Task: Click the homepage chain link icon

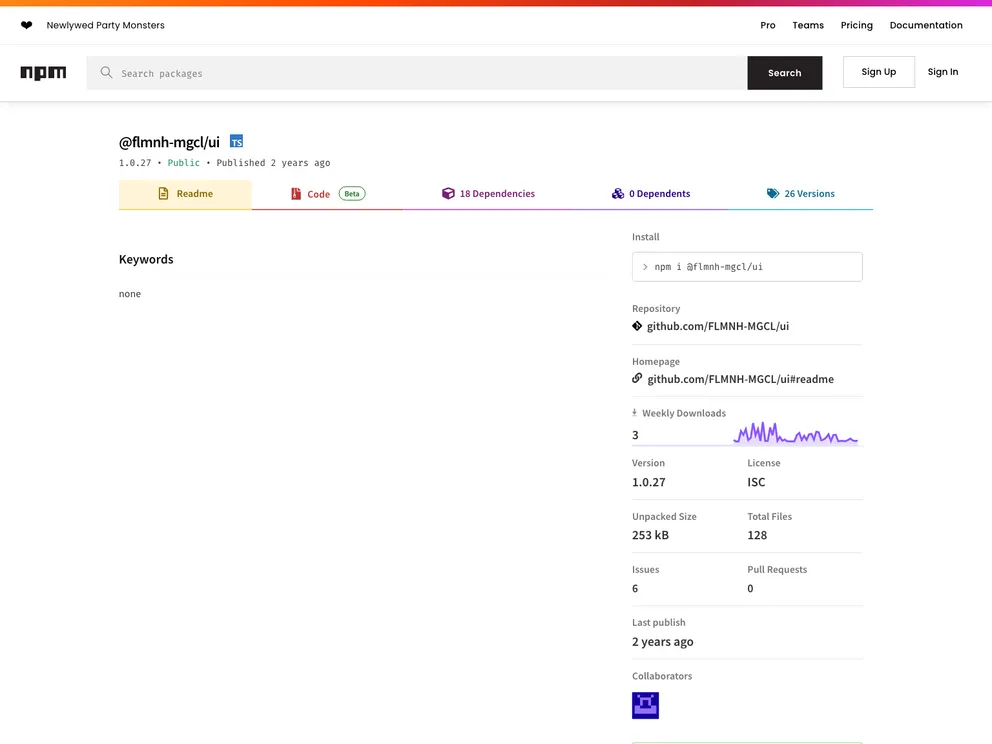Action: coord(637,379)
